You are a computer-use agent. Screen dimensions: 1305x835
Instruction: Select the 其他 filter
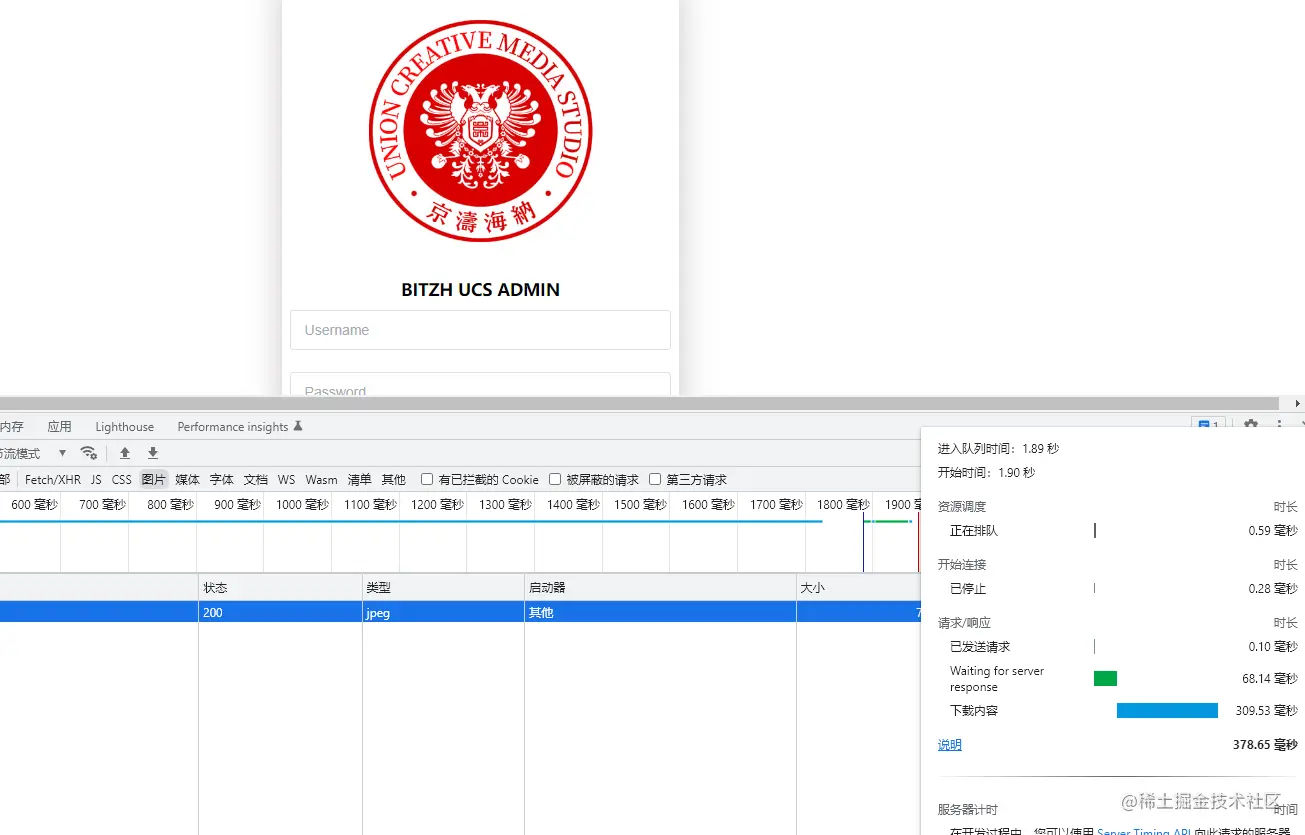(394, 480)
